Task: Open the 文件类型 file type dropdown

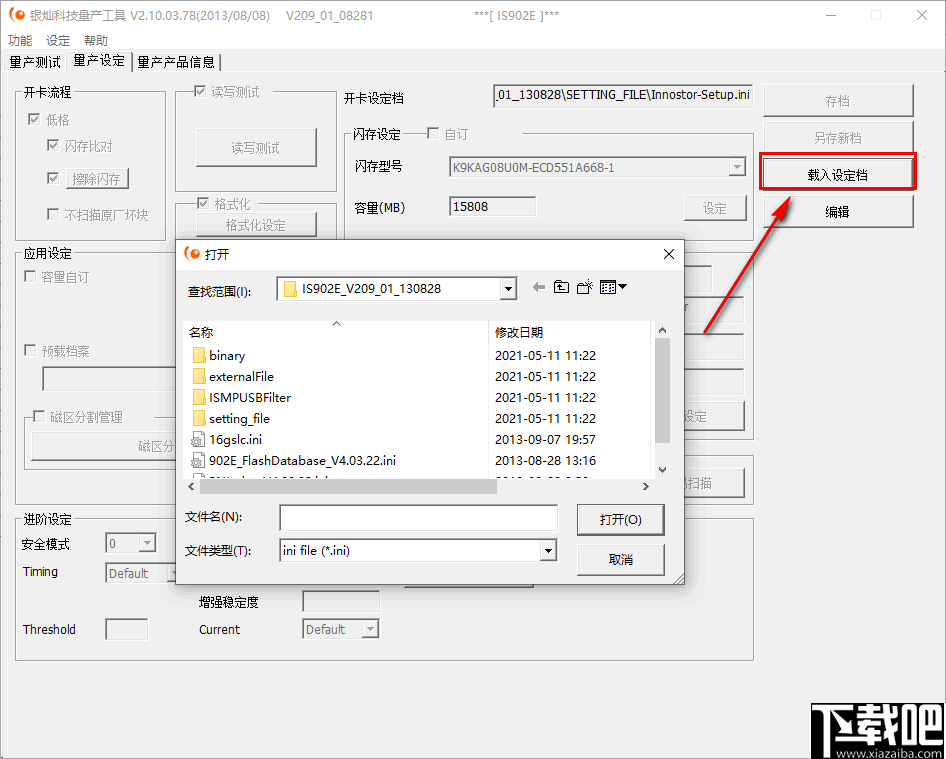Action: [547, 550]
